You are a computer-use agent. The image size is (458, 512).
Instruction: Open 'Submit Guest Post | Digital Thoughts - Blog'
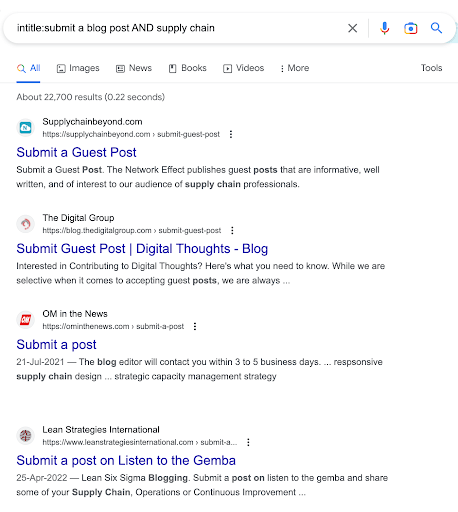[142, 249]
